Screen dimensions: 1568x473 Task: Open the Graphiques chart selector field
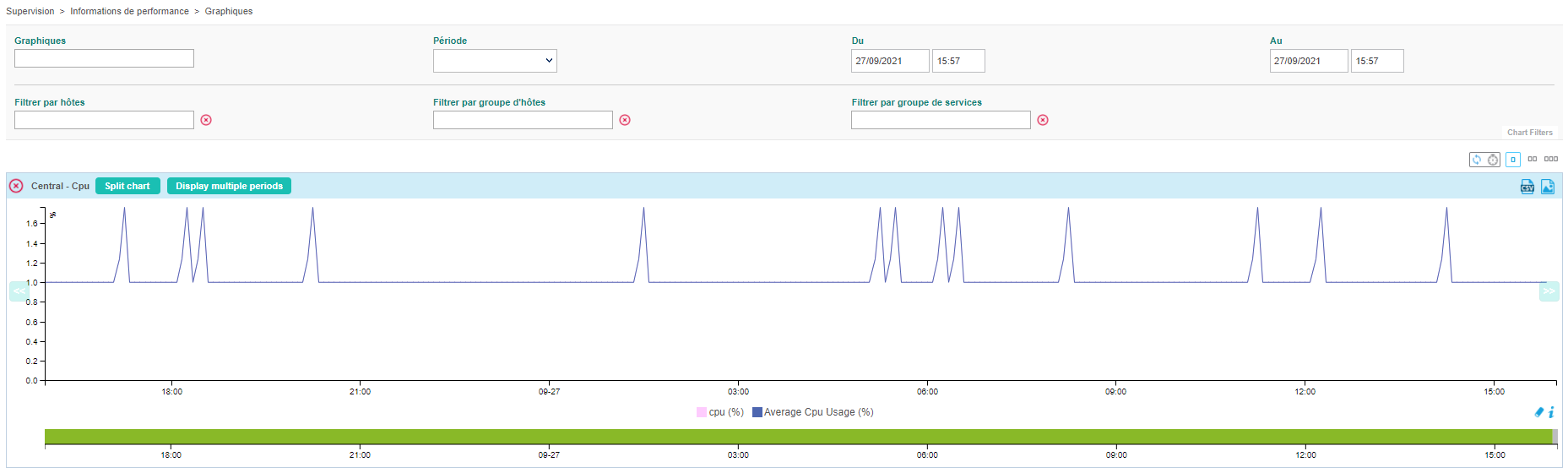click(x=104, y=58)
